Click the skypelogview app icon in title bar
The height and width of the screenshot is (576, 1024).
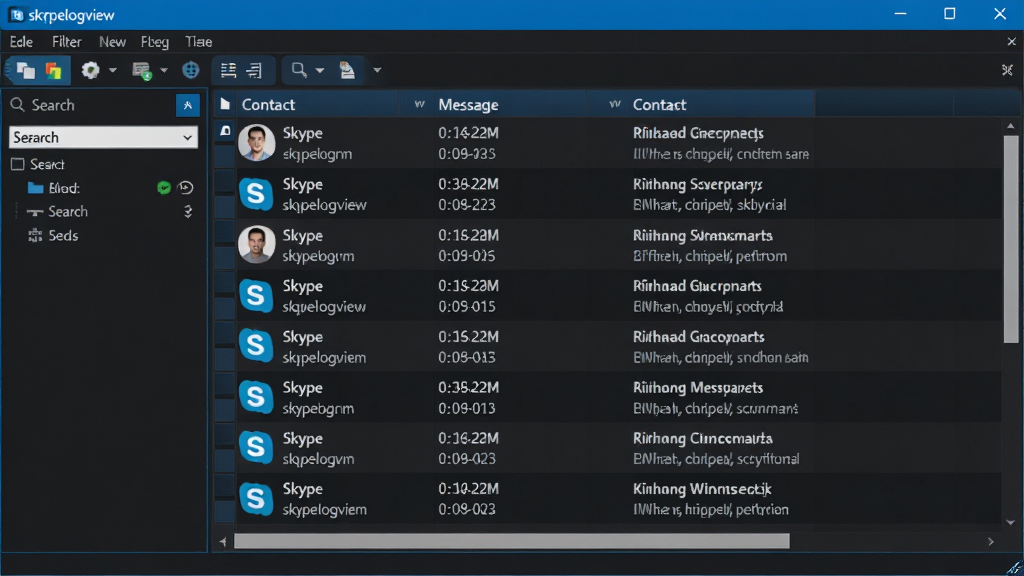point(16,14)
